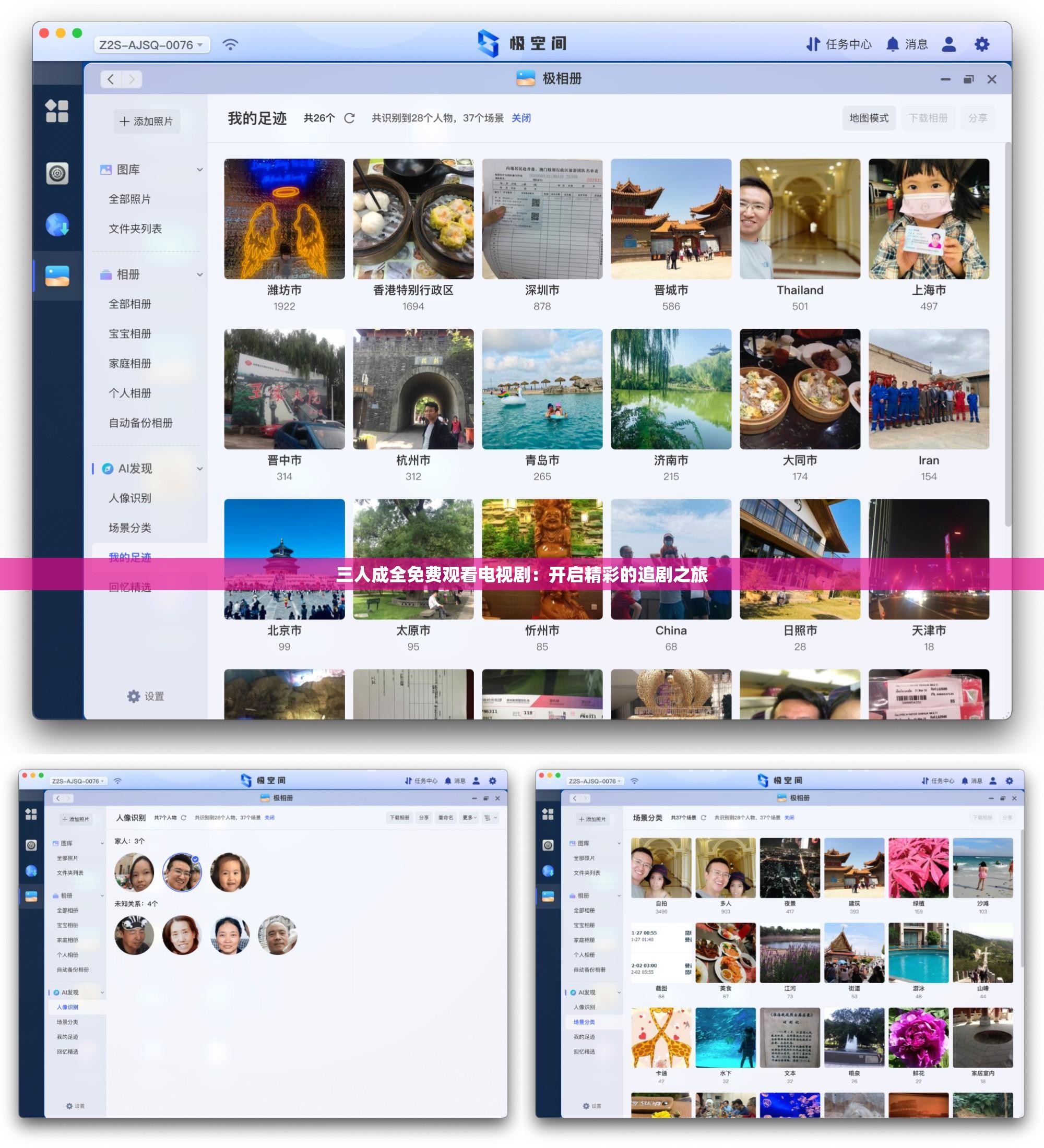The width and height of the screenshot is (1044, 1148).
Task: Turn off AI recognition via 关闭 link
Action: coord(520,118)
